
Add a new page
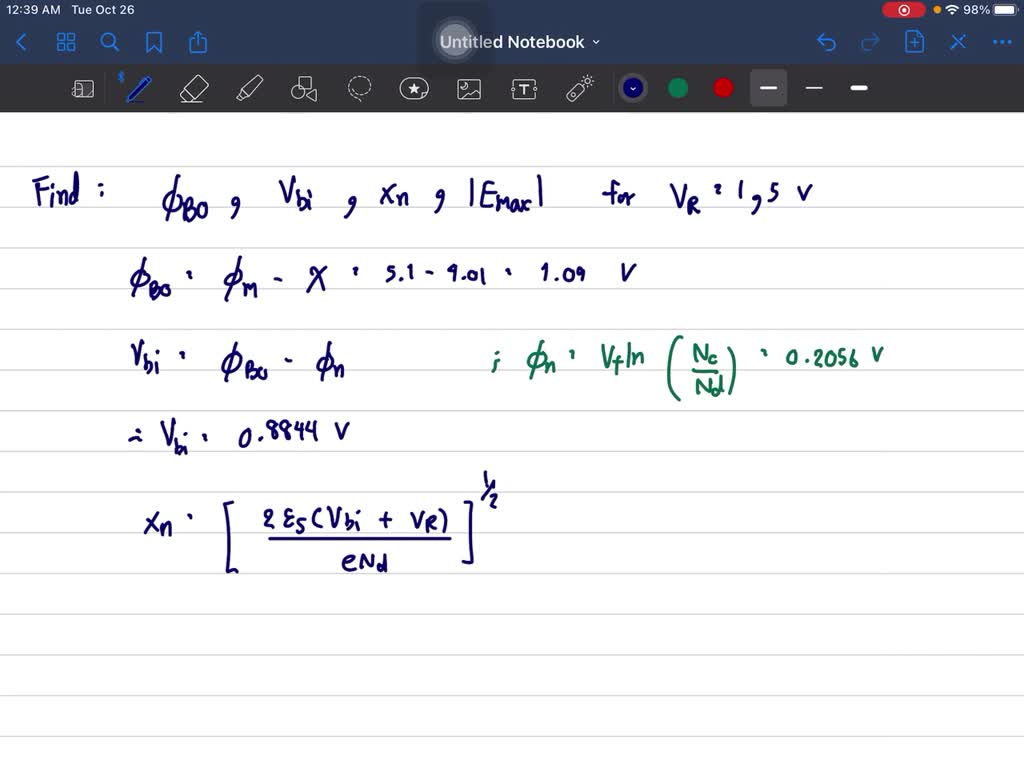tap(914, 42)
